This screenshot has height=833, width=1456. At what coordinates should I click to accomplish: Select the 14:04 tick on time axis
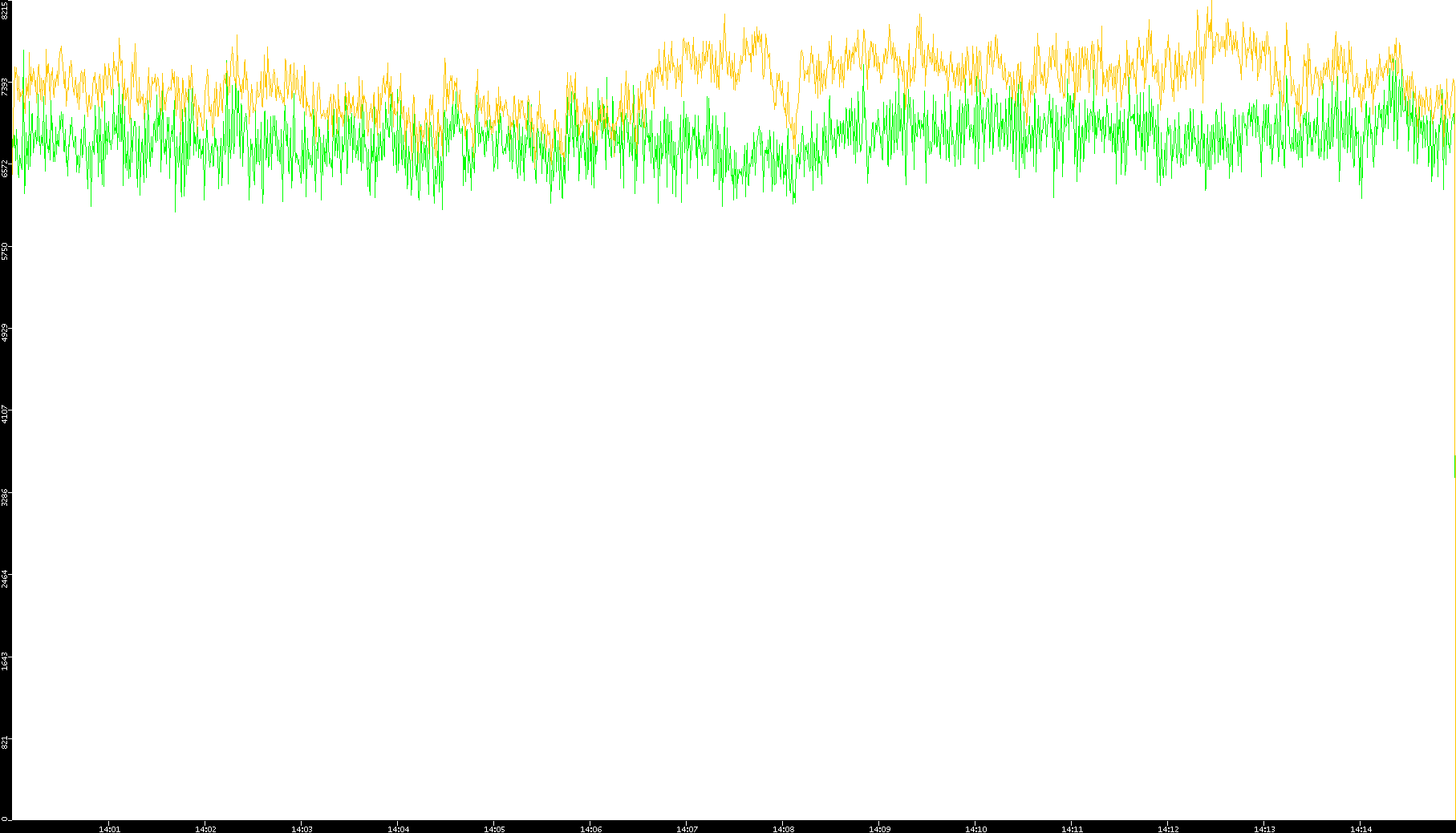tap(398, 829)
